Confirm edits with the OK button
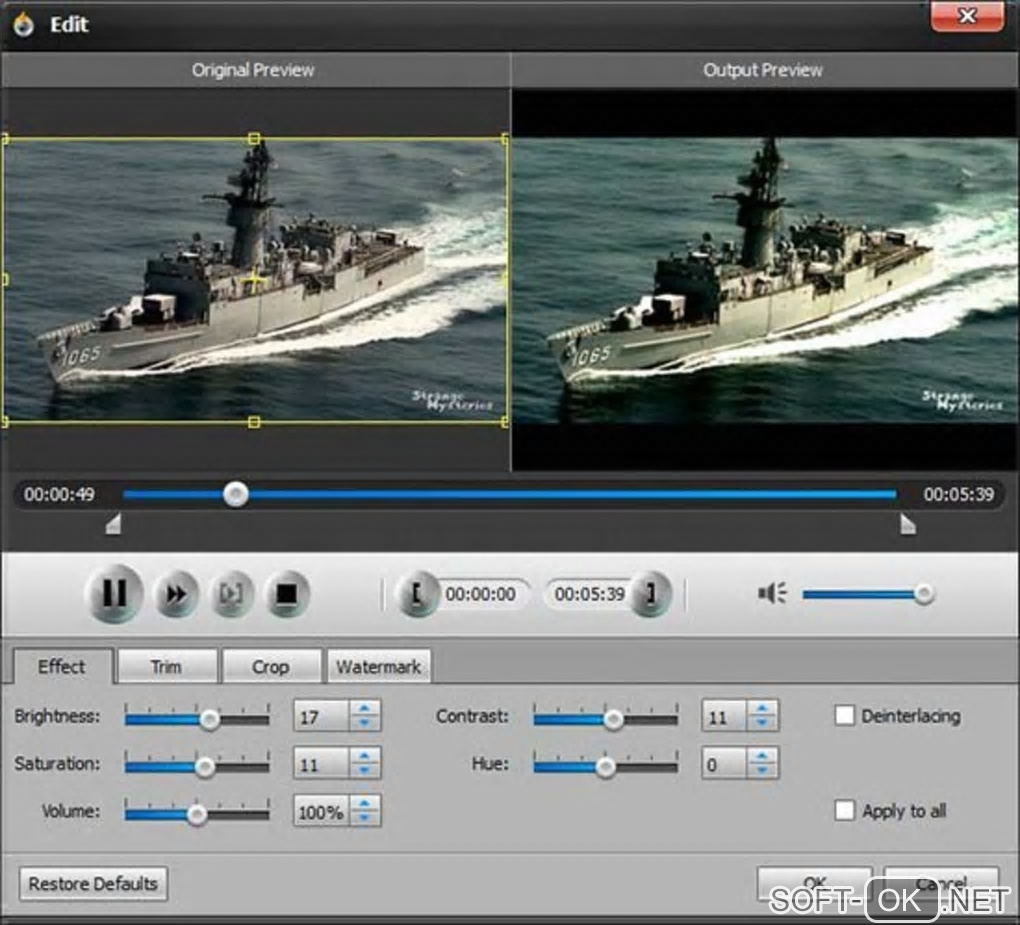Viewport: 1020px width, 925px height. pyautogui.click(x=814, y=883)
